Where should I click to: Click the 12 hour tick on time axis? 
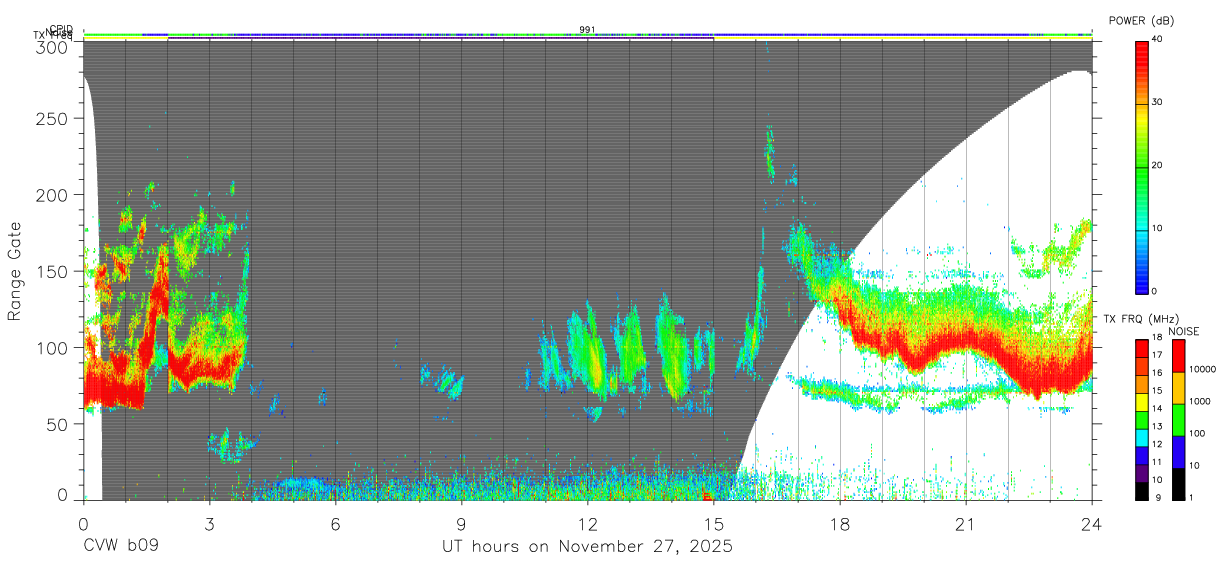[588, 523]
